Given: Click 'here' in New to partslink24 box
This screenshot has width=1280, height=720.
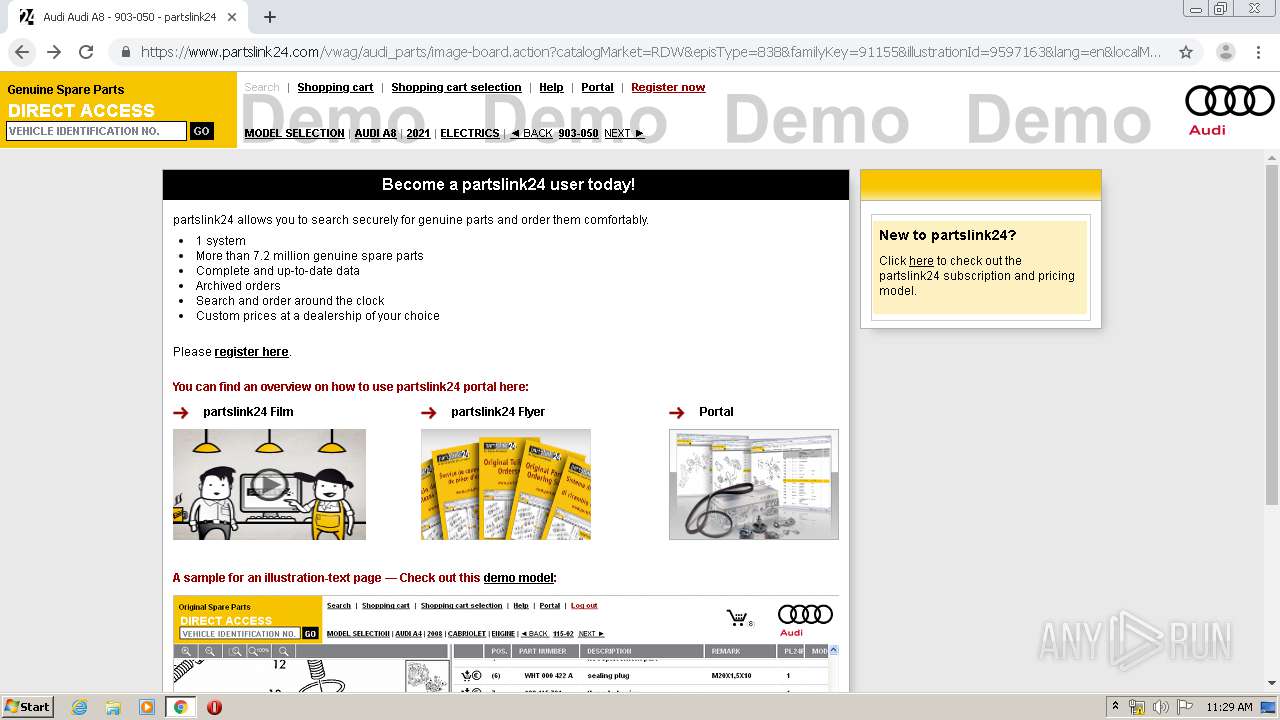Looking at the screenshot, I should tap(921, 261).
